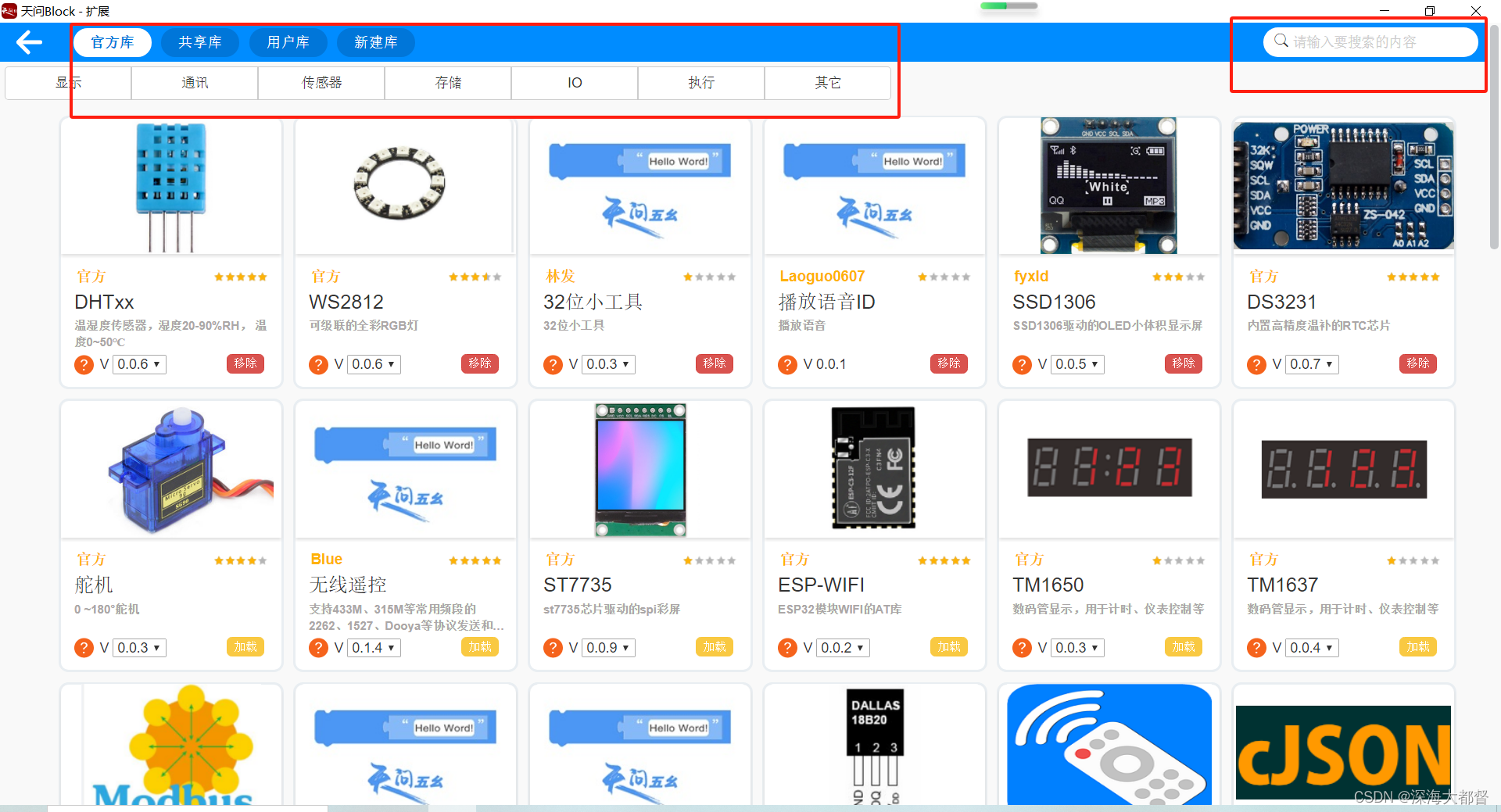Filter by 通讯 category

point(195,83)
